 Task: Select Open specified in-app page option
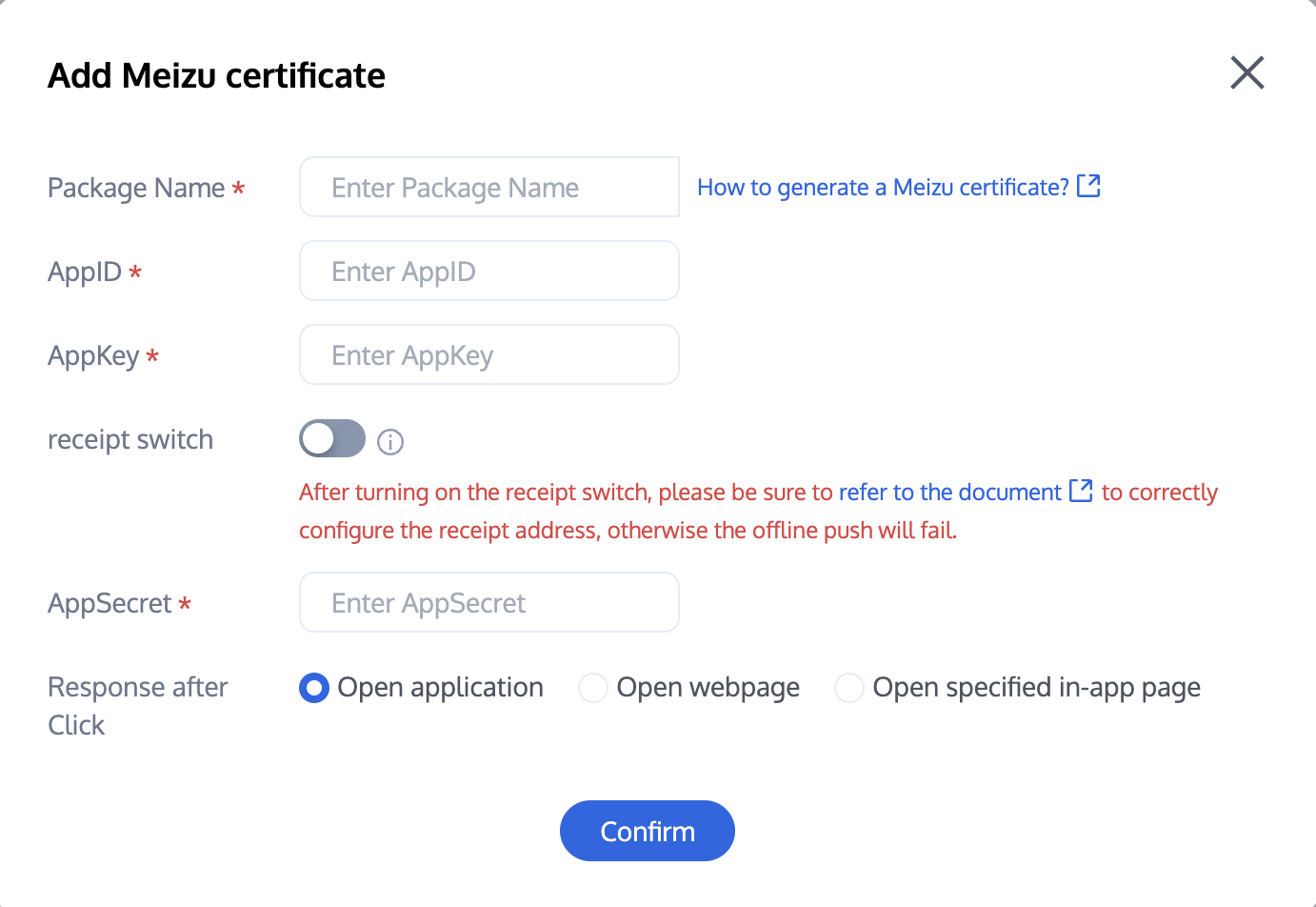(849, 688)
